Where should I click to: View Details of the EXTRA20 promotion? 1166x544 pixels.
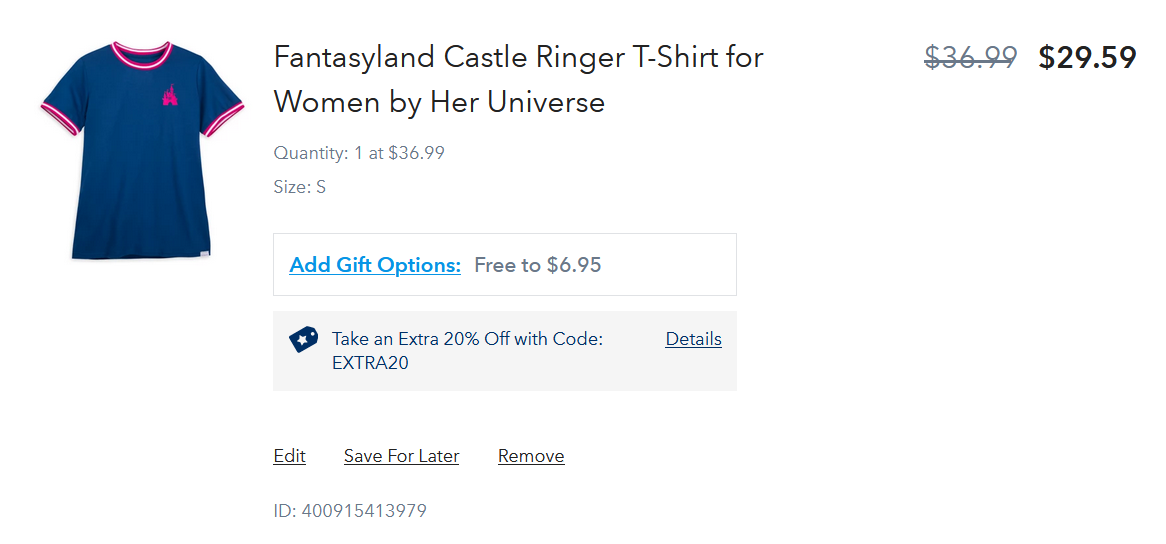[x=693, y=339]
